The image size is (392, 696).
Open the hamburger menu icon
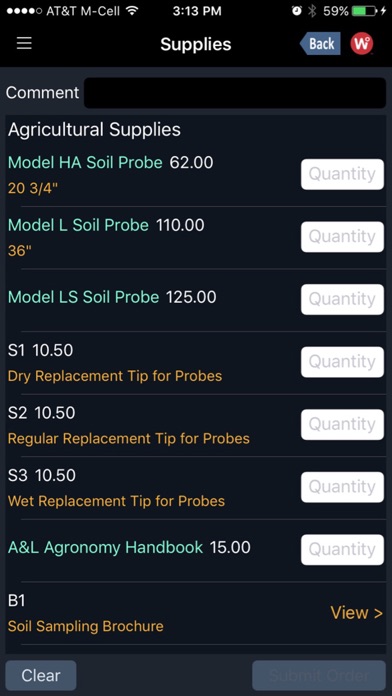24,44
